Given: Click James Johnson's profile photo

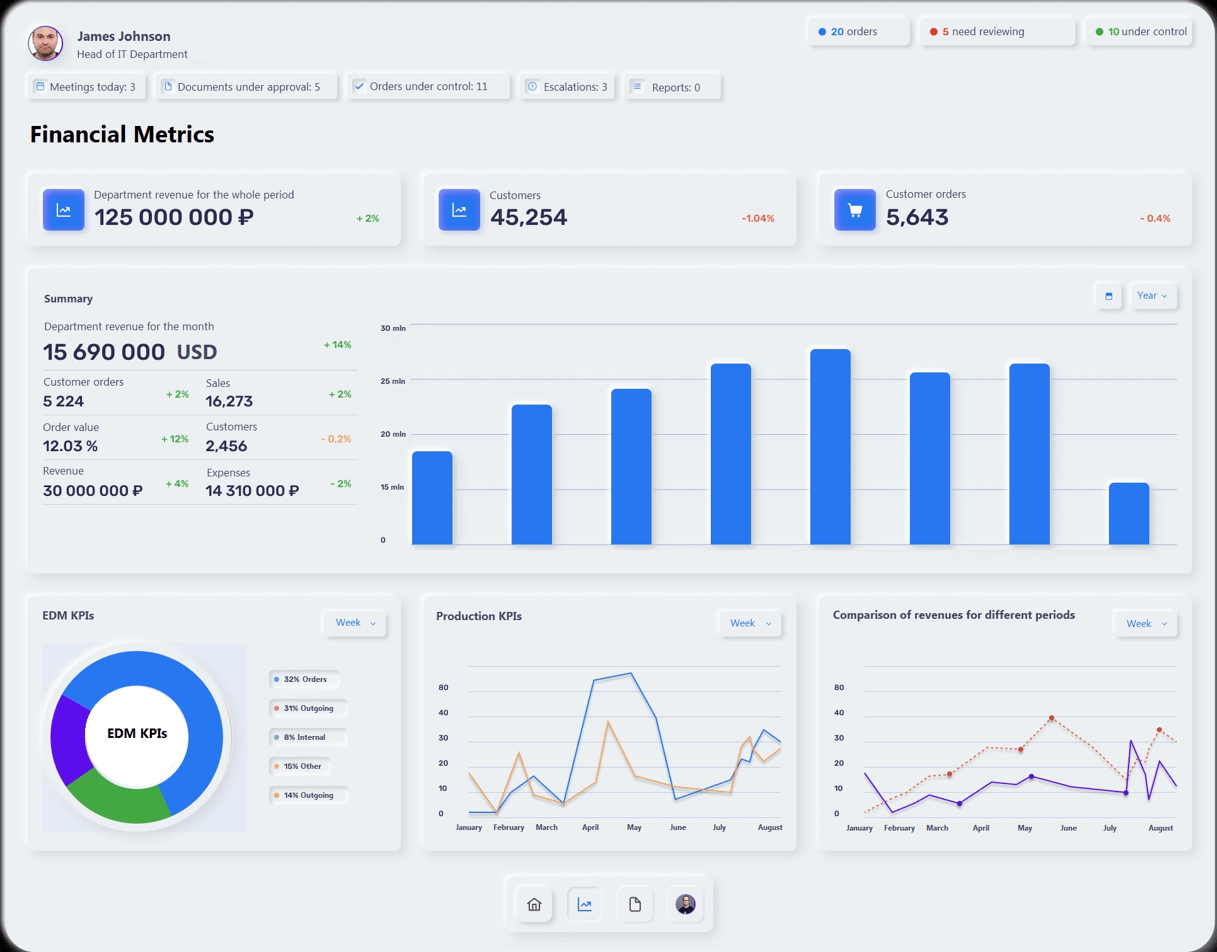Looking at the screenshot, I should (x=45, y=43).
